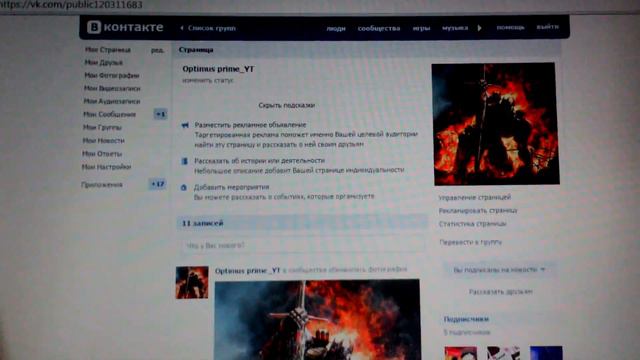The image size is (640, 360).
Task: Open Мои Сообщения in sidebar
Action: pyautogui.click(x=109, y=114)
